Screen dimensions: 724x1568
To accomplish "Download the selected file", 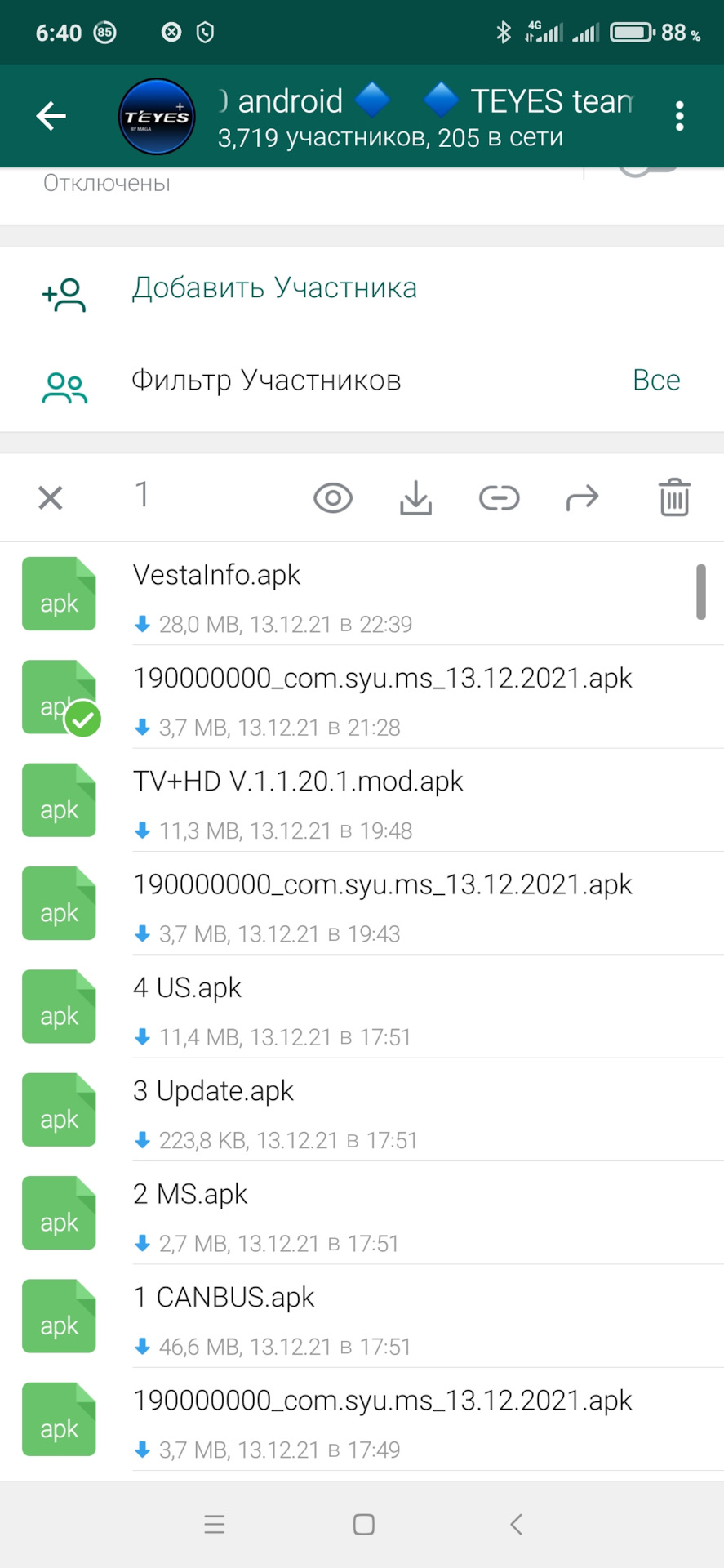I will coord(416,497).
